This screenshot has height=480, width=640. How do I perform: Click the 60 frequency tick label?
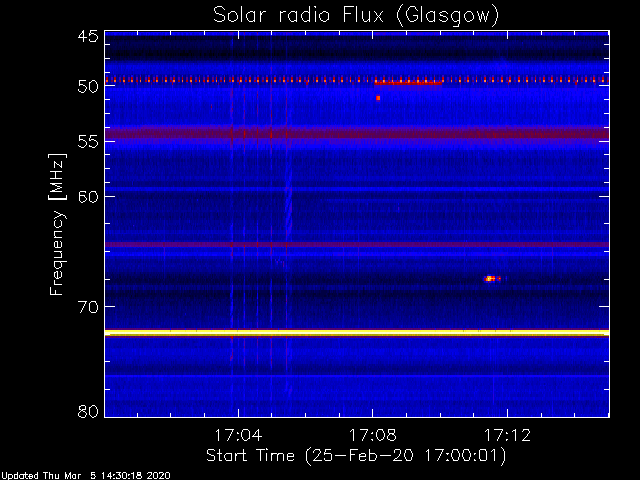pyautogui.click(x=88, y=197)
